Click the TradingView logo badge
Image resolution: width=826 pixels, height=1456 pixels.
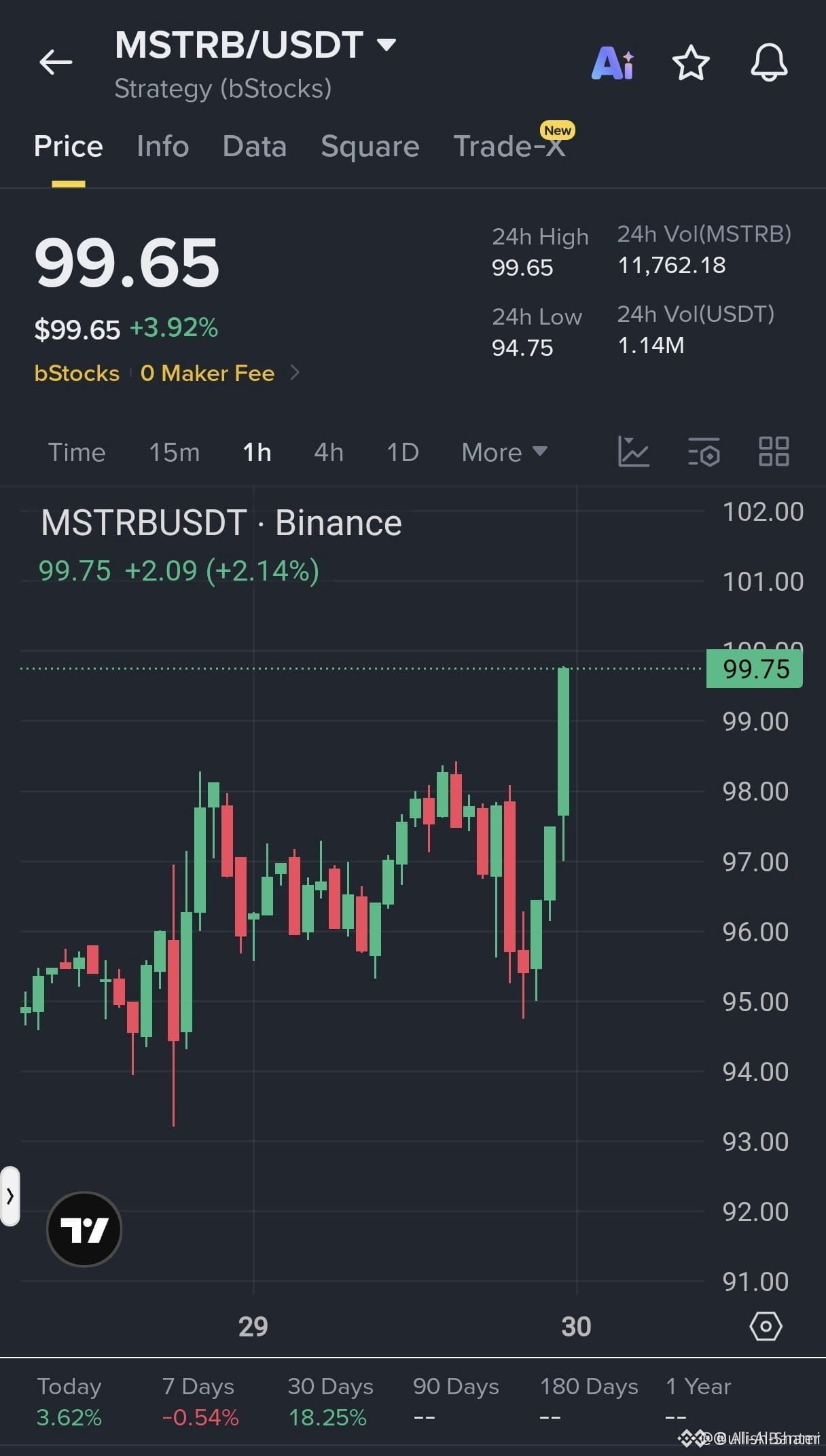coord(84,1229)
